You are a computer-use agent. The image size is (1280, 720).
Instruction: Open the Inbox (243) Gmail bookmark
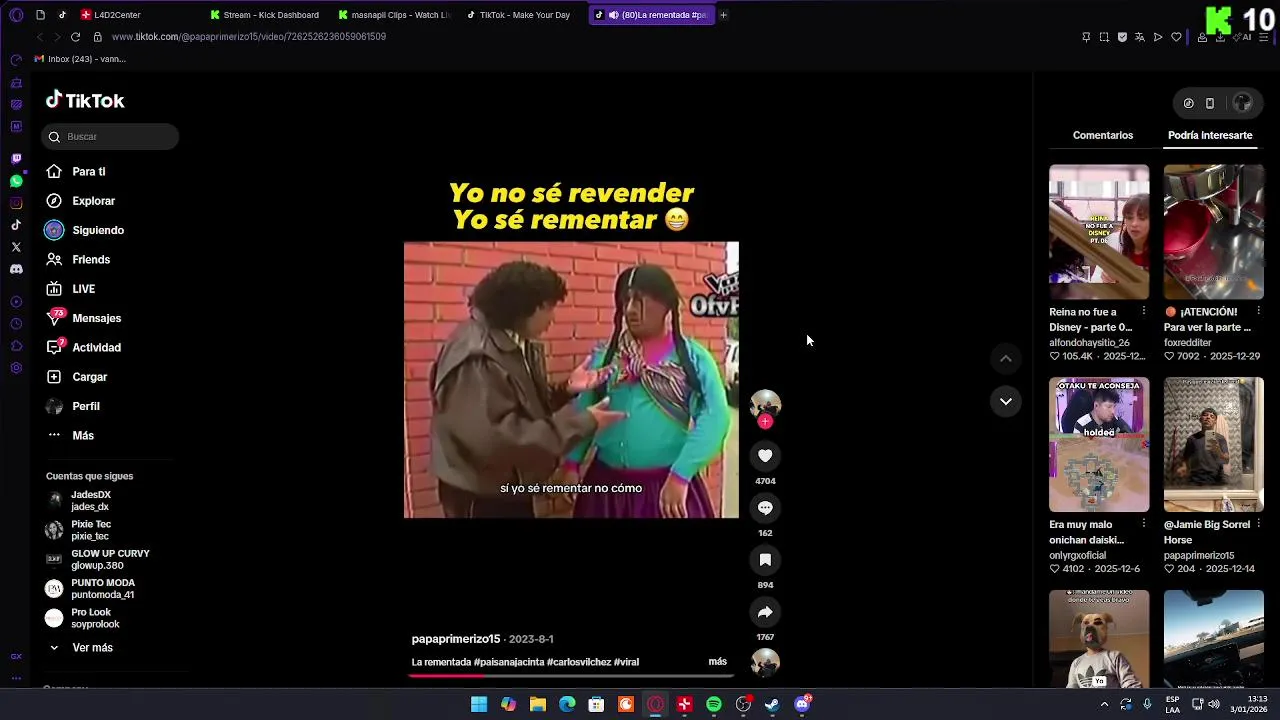[x=80, y=59]
